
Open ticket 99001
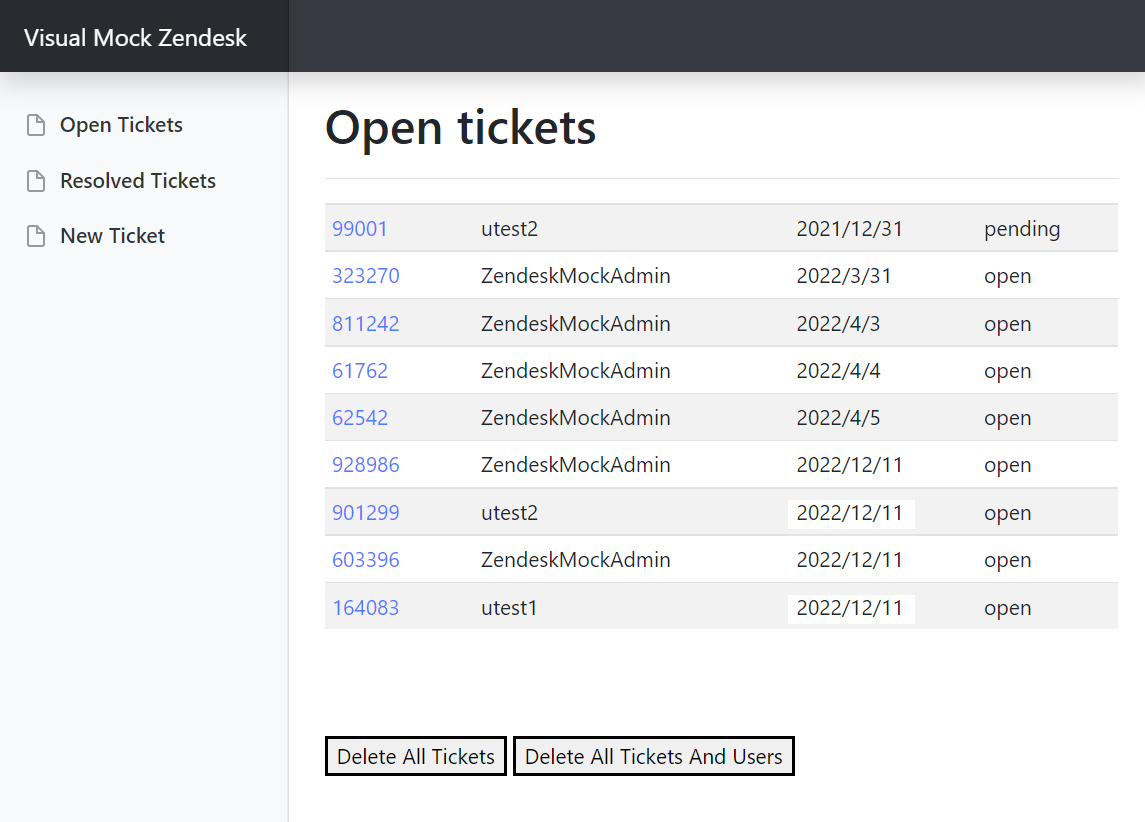click(359, 228)
